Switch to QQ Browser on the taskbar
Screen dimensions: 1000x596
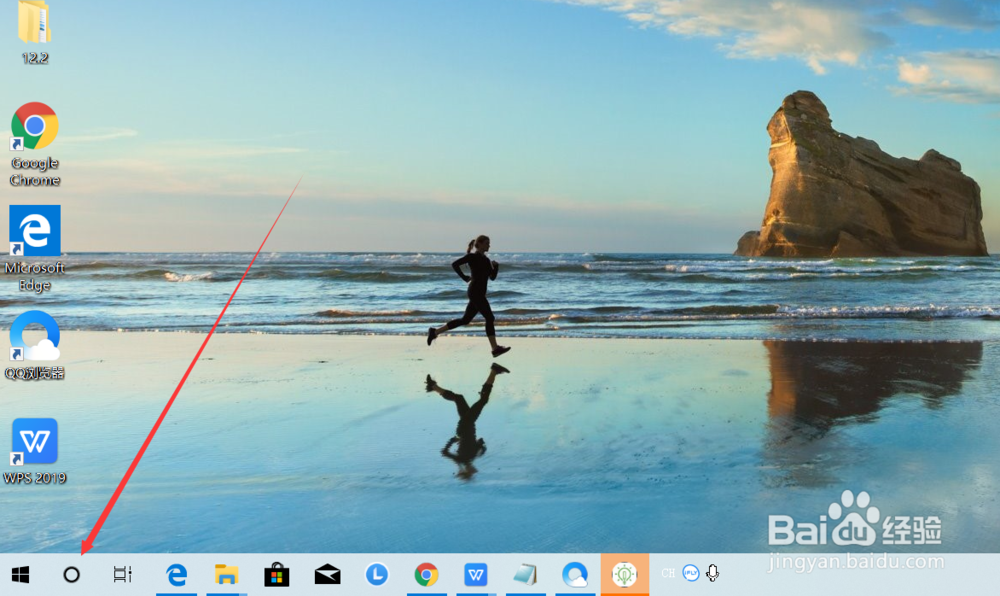[575, 574]
